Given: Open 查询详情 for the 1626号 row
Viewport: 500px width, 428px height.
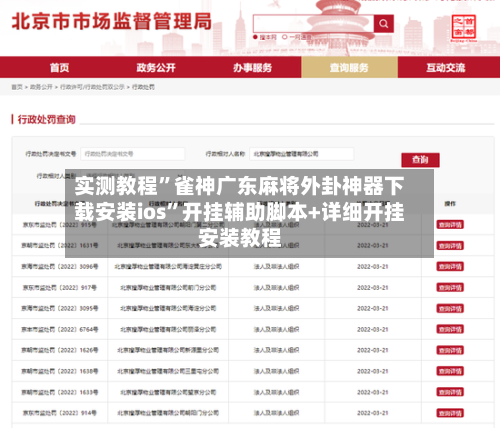Looking at the screenshot, I should click(x=450, y=350).
